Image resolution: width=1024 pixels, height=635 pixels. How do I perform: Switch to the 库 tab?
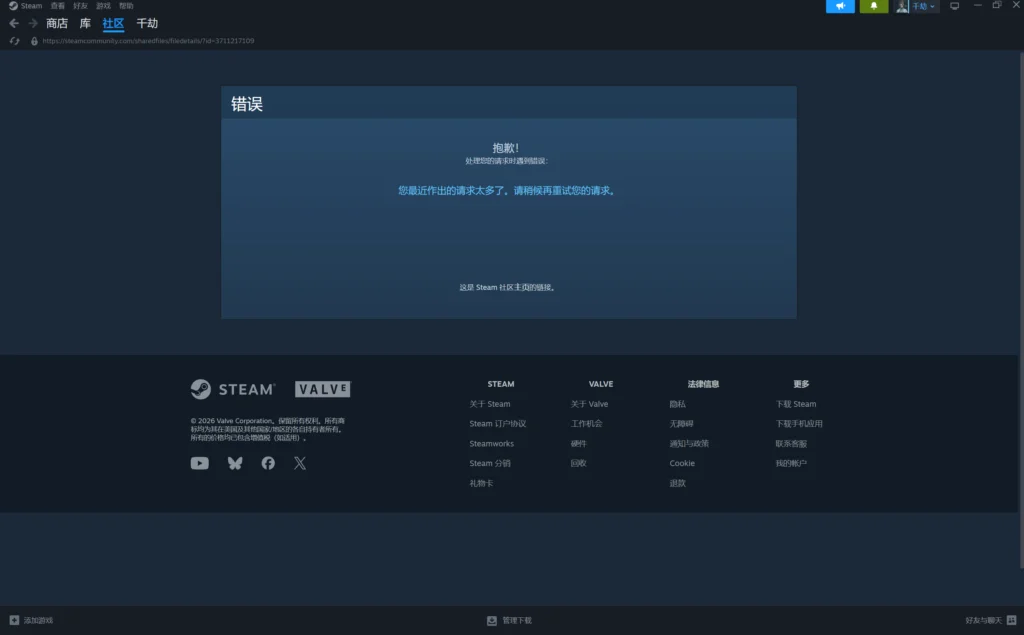pos(85,24)
